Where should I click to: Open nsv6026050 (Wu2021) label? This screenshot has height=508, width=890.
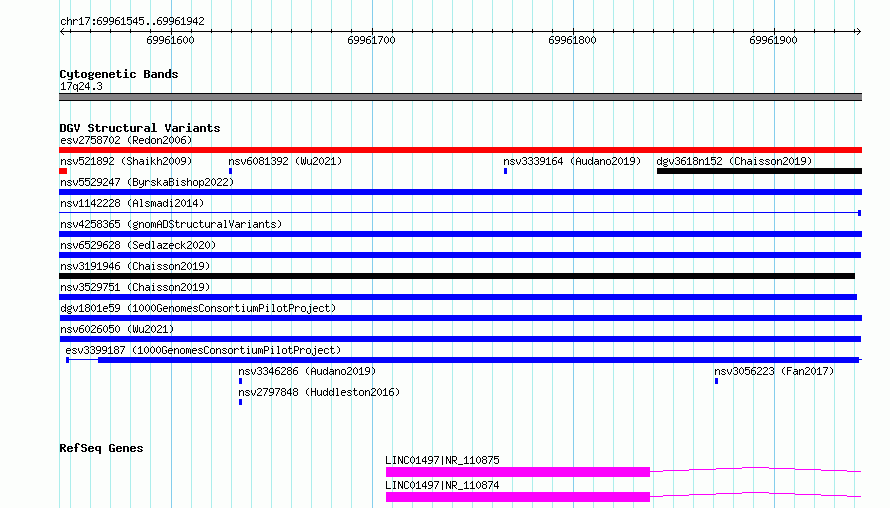[x=117, y=329]
